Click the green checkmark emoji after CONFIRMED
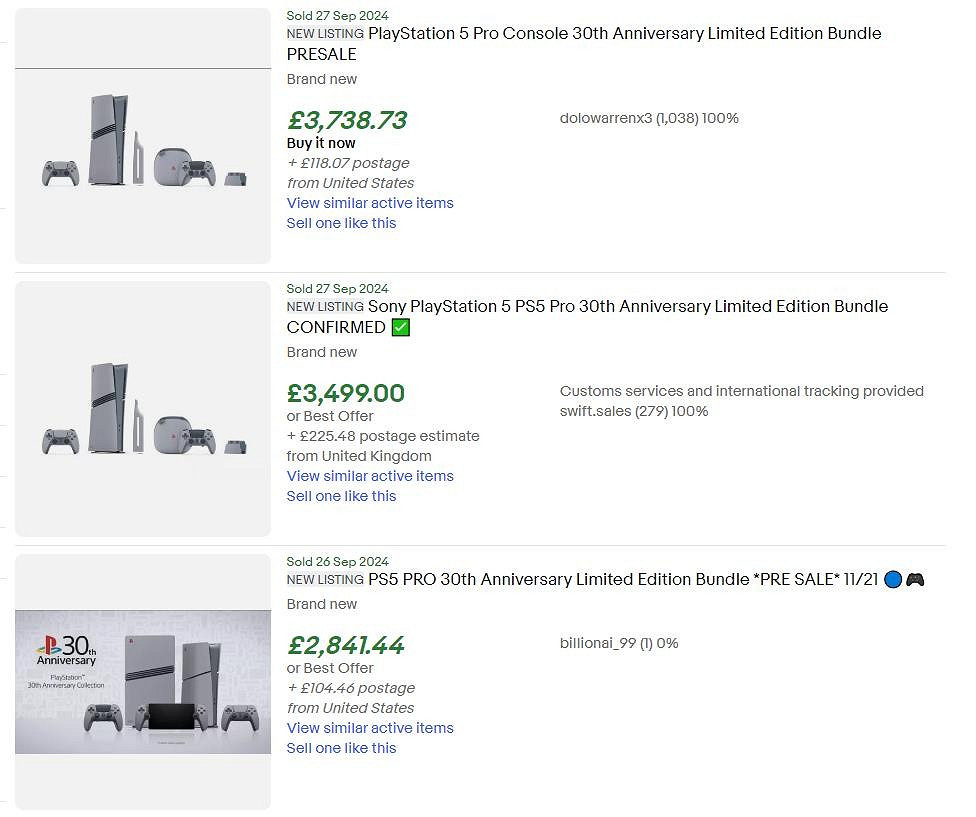The image size is (976, 817). [x=401, y=328]
